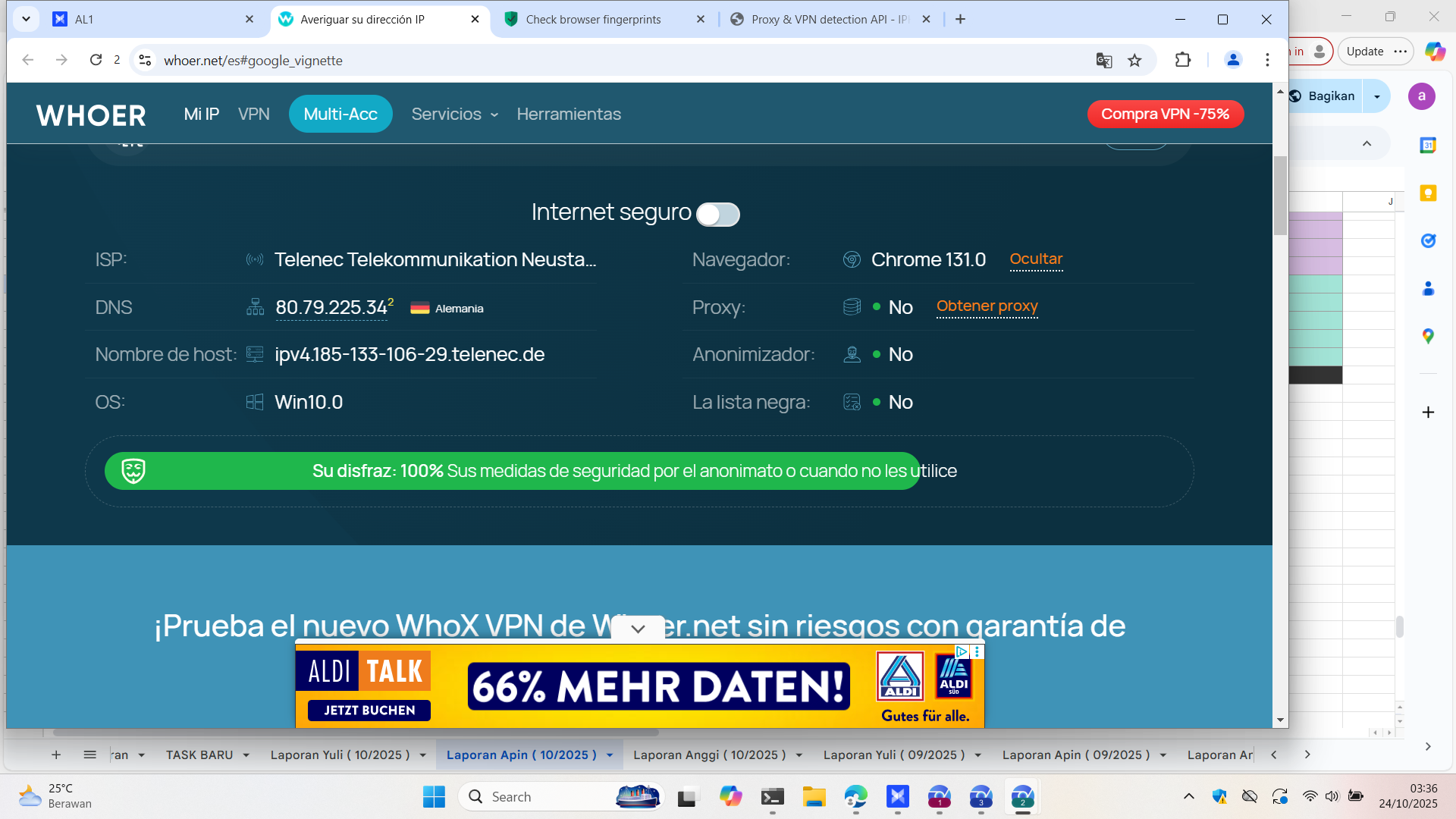Select the Laporan Yuli (09/2025) sheet tab
This screenshot has width=1456, height=819.
[x=894, y=755]
